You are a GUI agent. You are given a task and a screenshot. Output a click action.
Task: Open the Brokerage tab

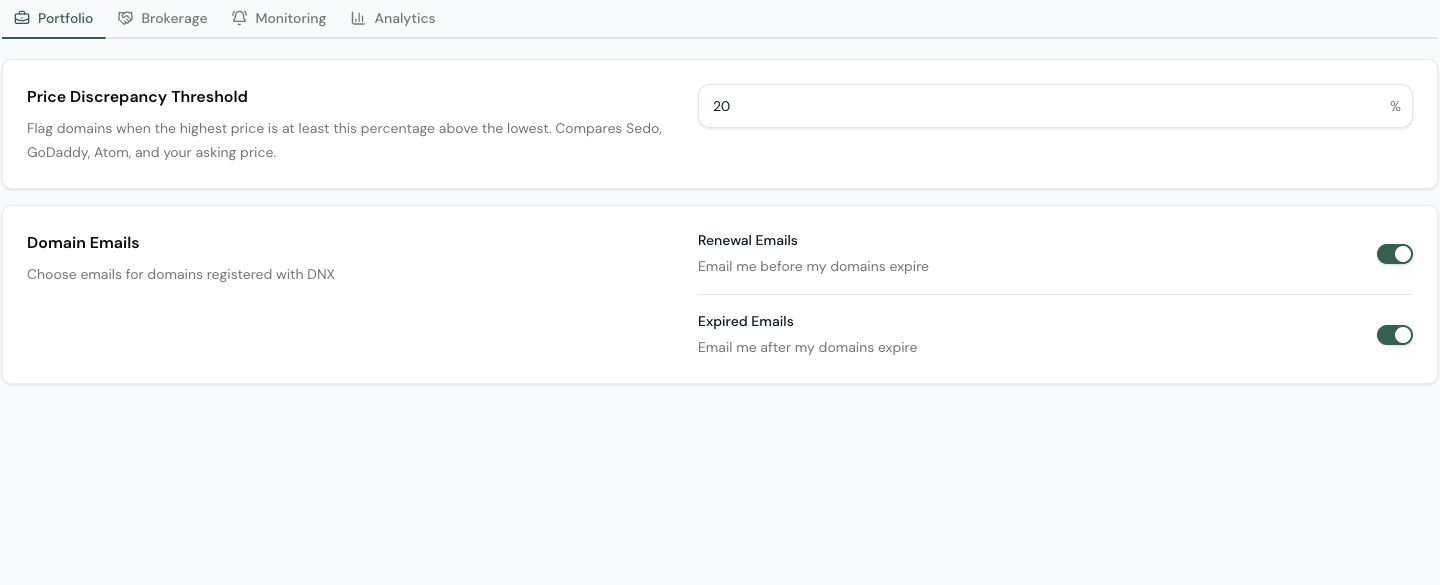(x=163, y=19)
